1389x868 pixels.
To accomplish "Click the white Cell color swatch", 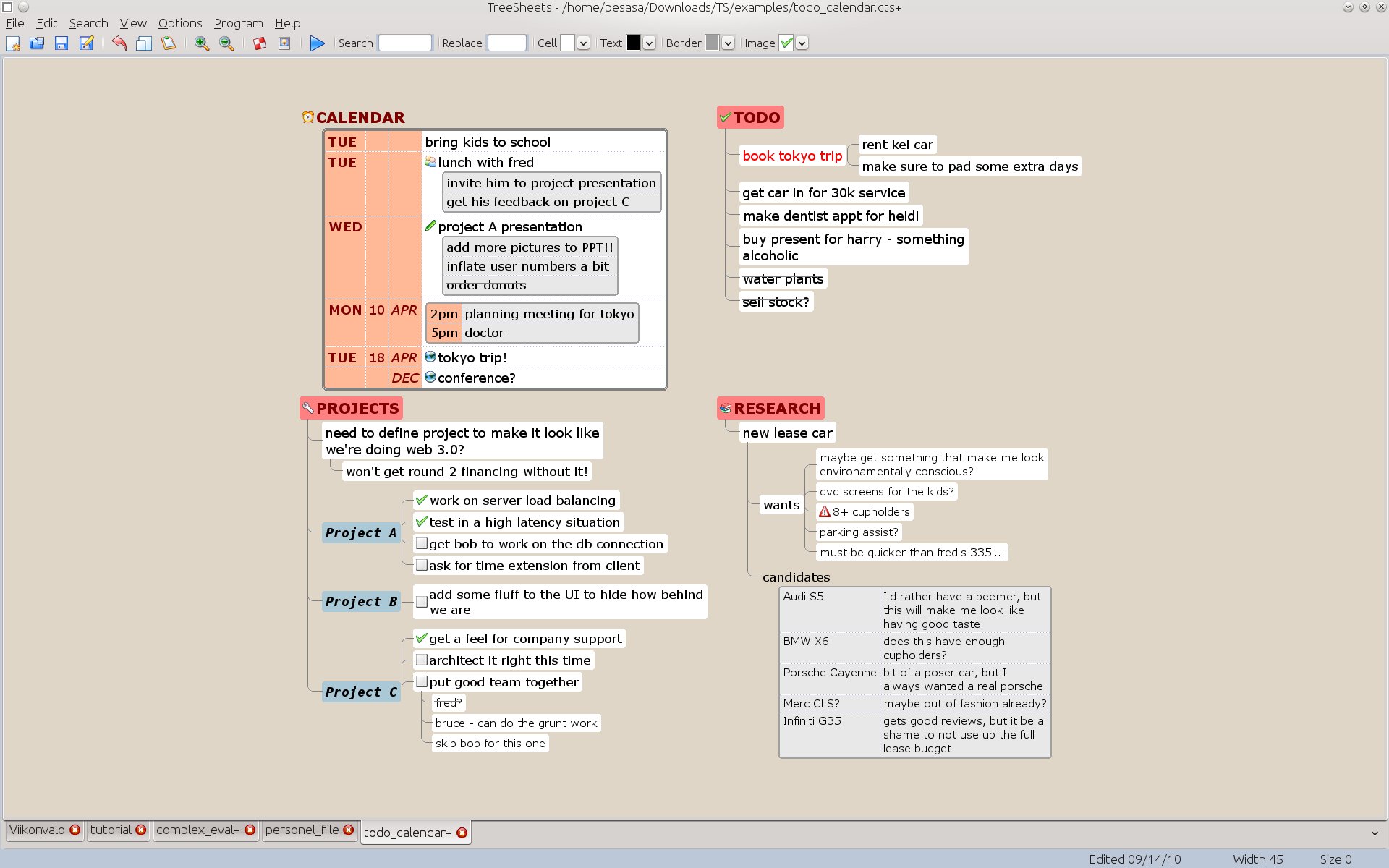I will pyautogui.click(x=567, y=43).
